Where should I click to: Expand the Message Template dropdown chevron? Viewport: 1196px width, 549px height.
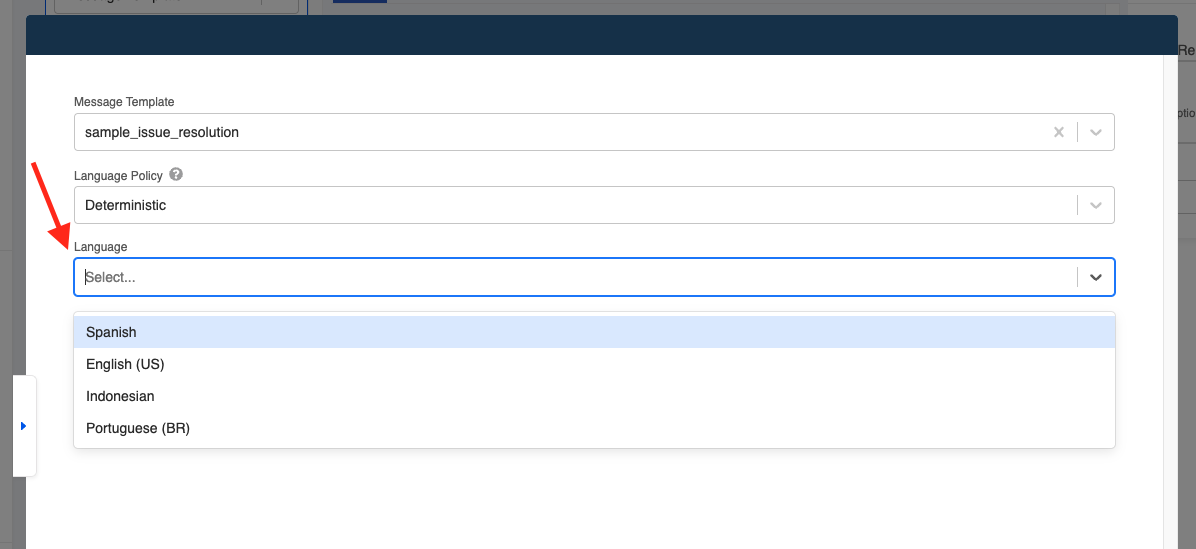coord(1096,132)
